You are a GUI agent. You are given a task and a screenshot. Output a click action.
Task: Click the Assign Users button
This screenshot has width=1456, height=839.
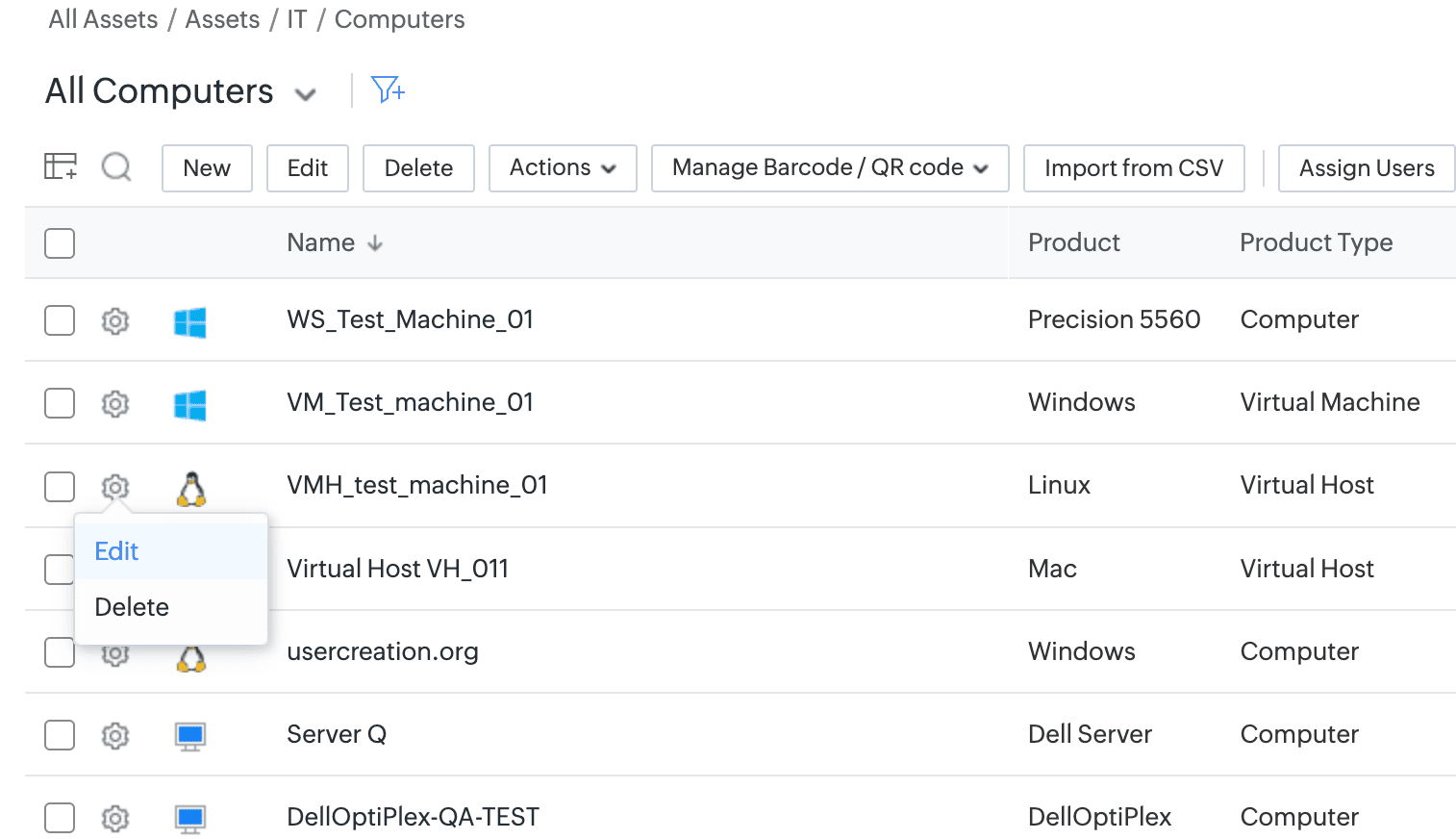pyautogui.click(x=1366, y=168)
